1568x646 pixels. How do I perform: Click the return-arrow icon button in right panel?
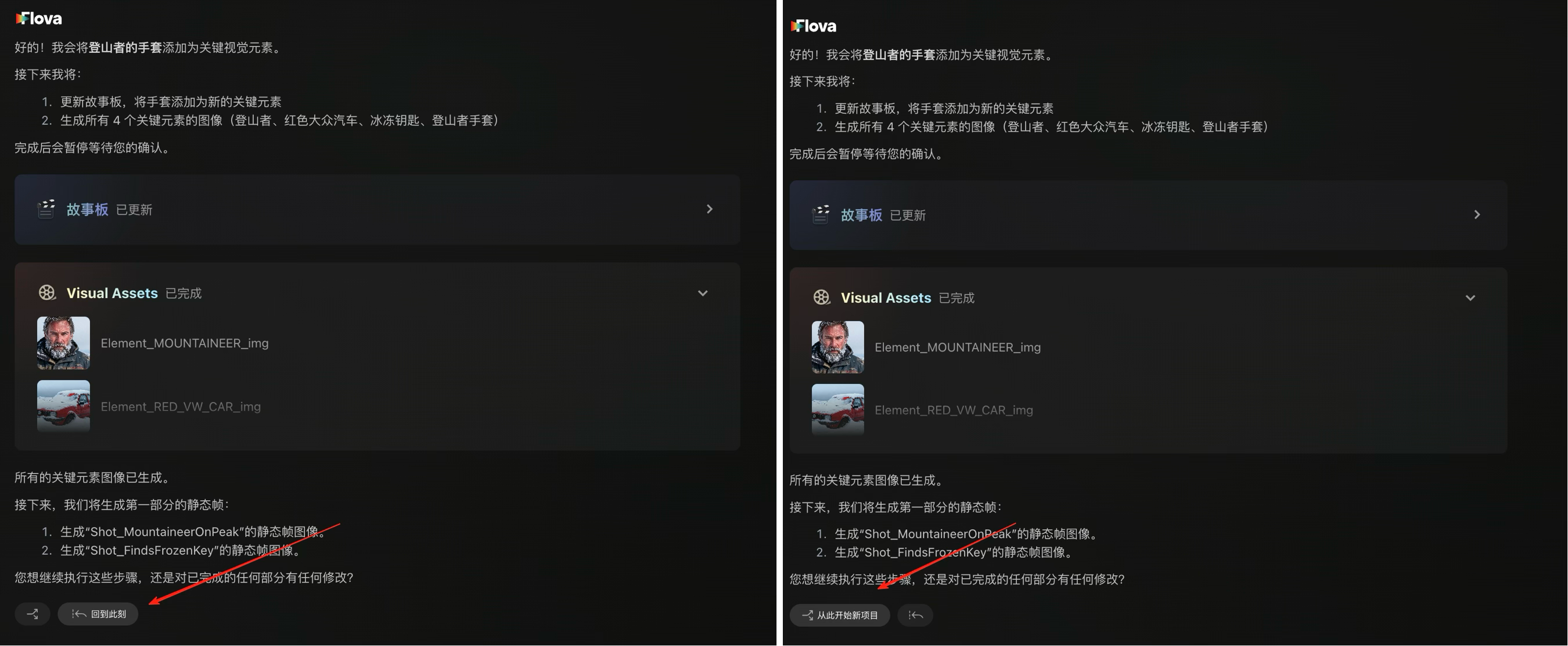(915, 615)
